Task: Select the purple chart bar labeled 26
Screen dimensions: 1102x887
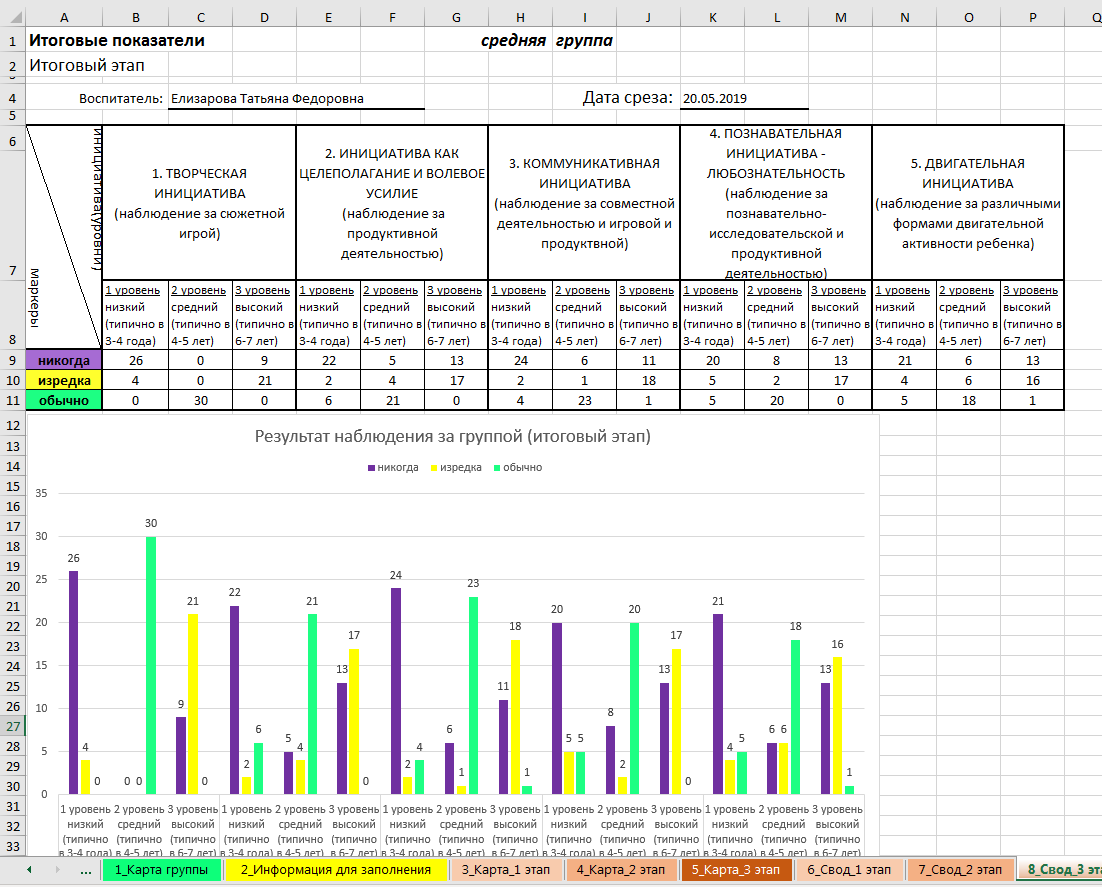Action: (x=73, y=682)
